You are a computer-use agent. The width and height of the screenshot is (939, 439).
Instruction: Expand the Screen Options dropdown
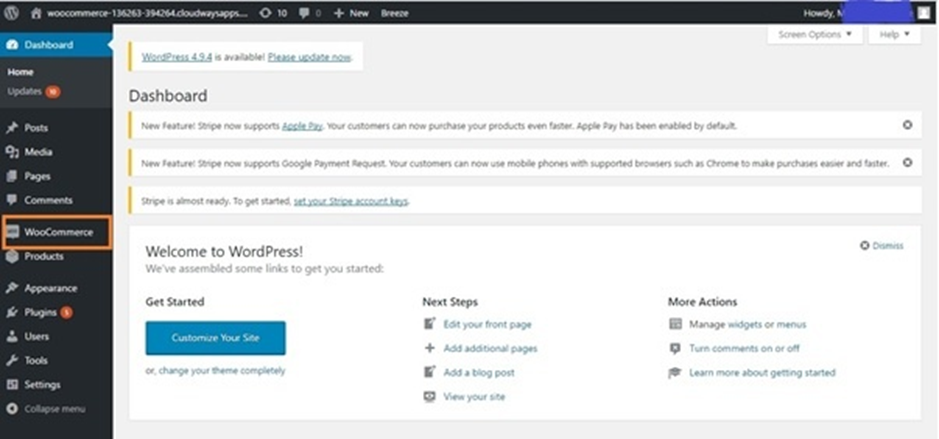tap(814, 35)
